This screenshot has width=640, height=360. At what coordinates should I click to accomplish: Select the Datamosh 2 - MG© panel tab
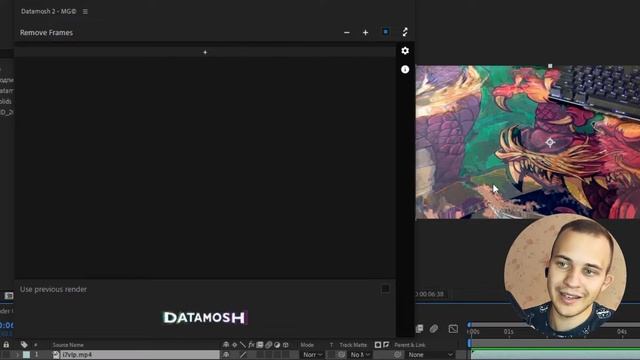49,11
